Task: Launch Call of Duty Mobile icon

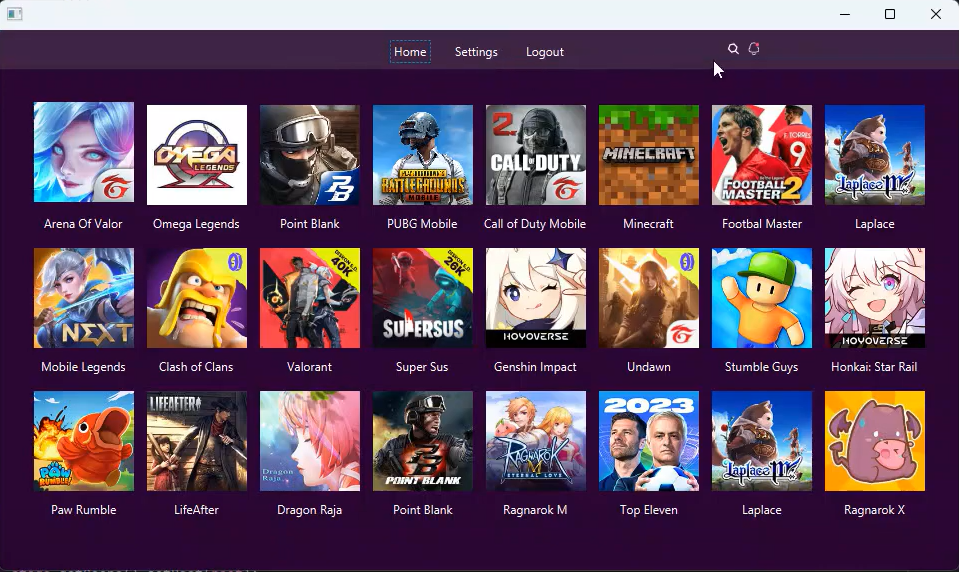Action: [x=536, y=155]
